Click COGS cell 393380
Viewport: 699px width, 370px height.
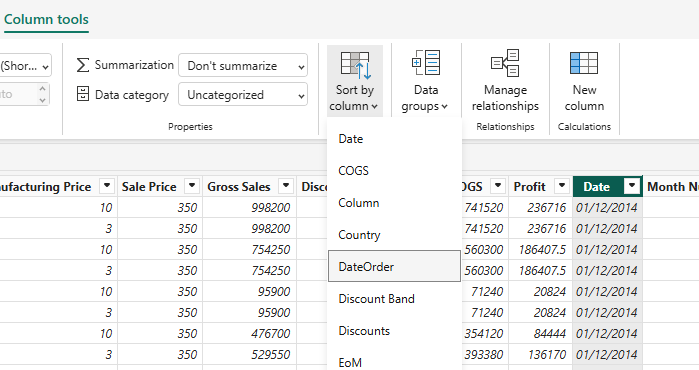coord(484,354)
